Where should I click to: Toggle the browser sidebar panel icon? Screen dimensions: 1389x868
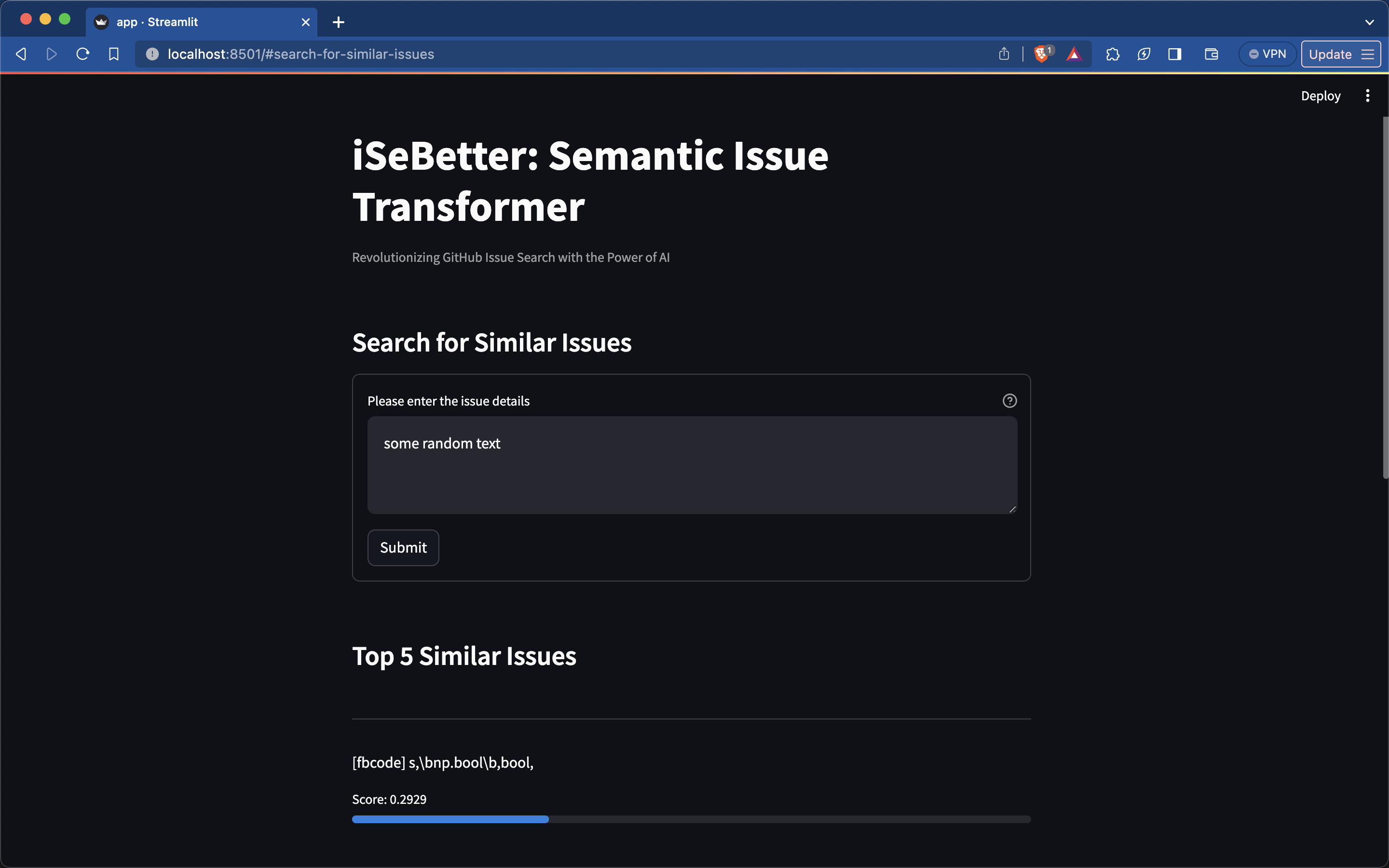pos(1174,54)
